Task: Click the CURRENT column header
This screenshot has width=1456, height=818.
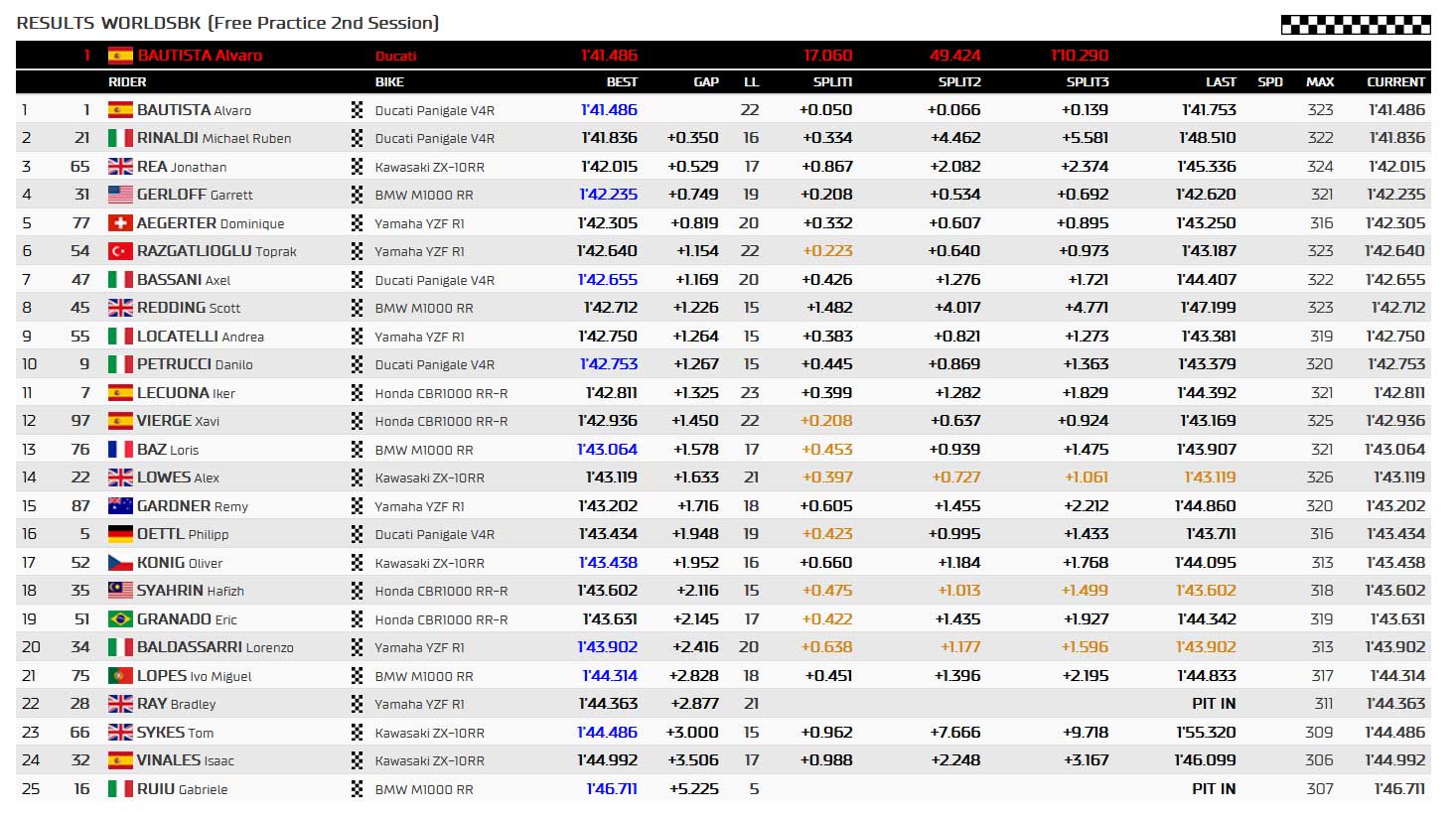Action: coord(1395,82)
